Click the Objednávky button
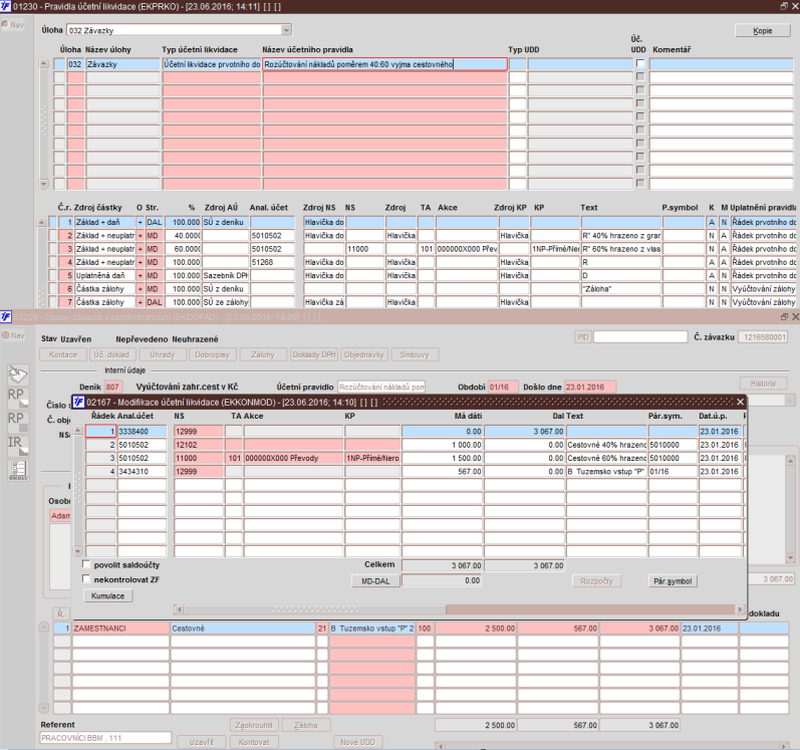Screen dimensions: 800x750 [364, 355]
